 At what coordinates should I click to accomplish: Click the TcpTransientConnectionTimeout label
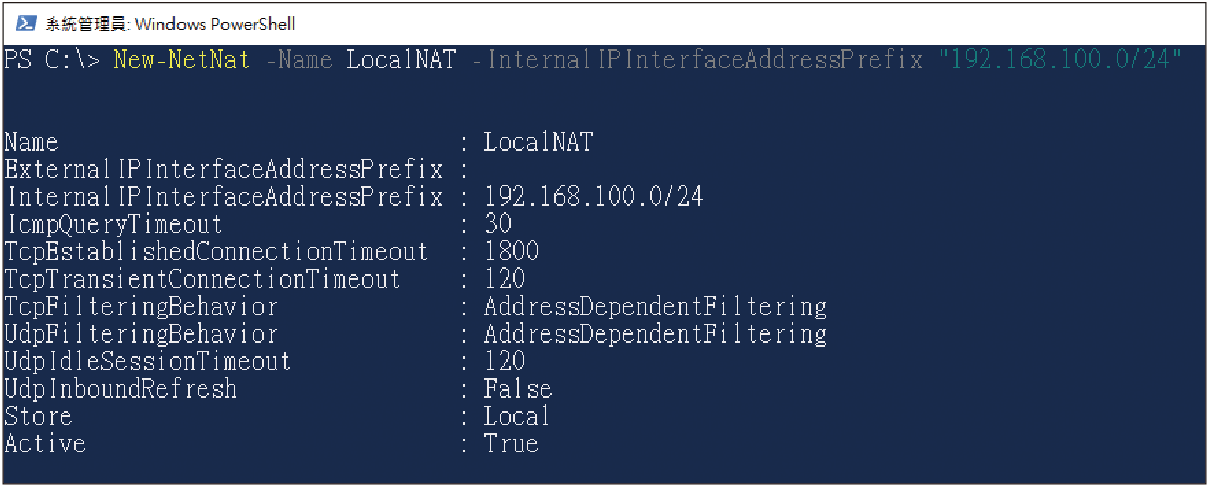click(202, 278)
